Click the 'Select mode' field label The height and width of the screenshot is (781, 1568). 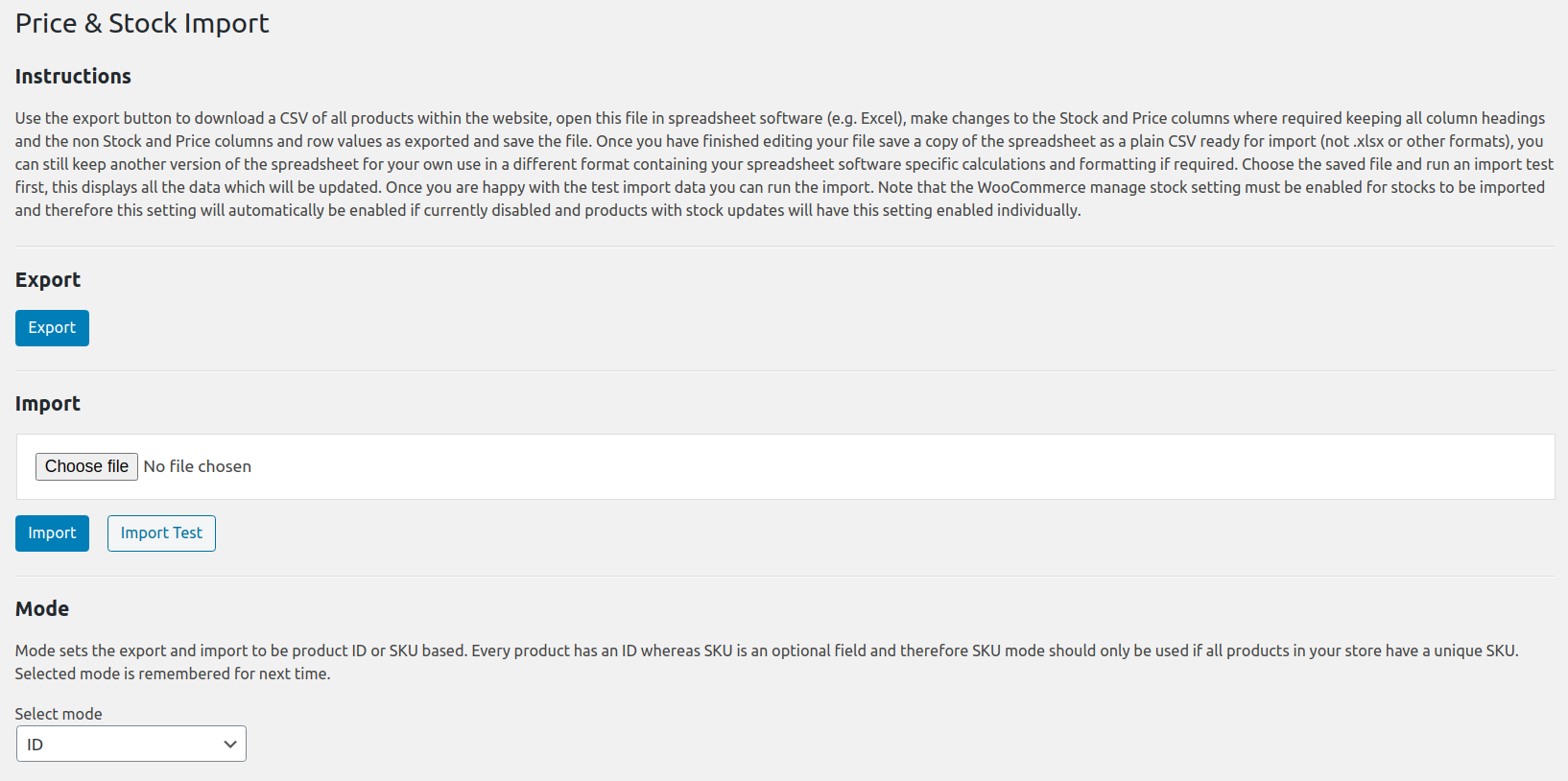[x=59, y=714]
